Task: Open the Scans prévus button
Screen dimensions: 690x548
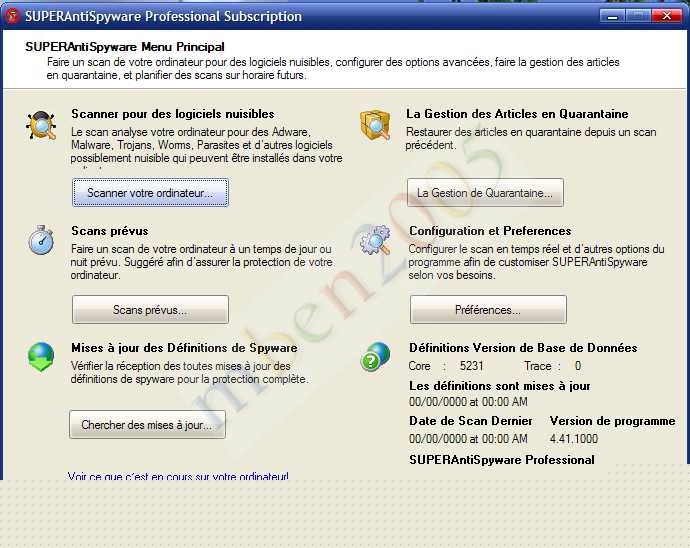Action: coord(150,310)
